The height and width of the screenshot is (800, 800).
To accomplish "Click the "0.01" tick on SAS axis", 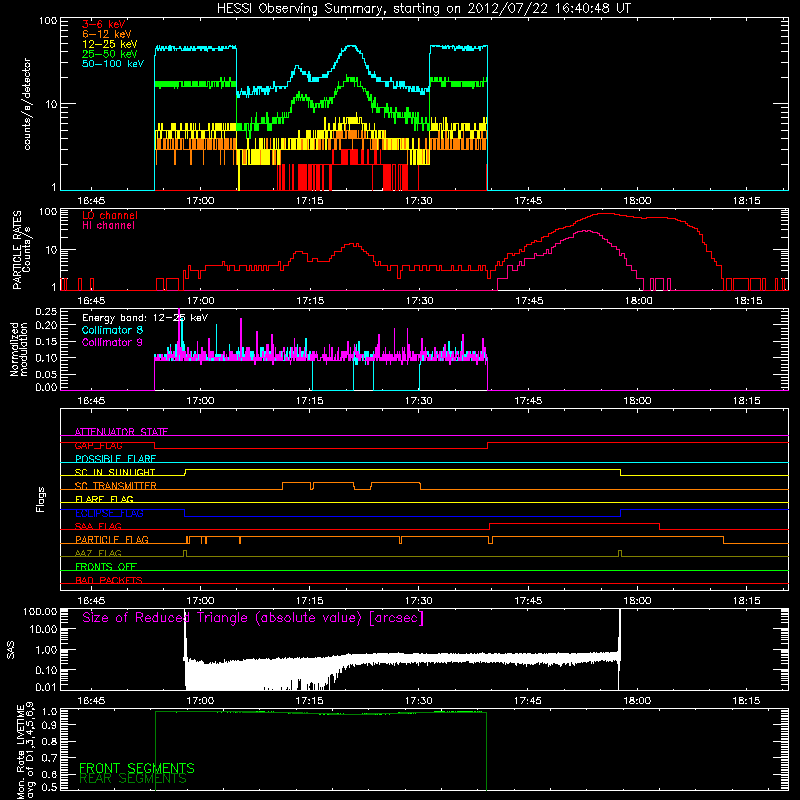I will (46, 687).
